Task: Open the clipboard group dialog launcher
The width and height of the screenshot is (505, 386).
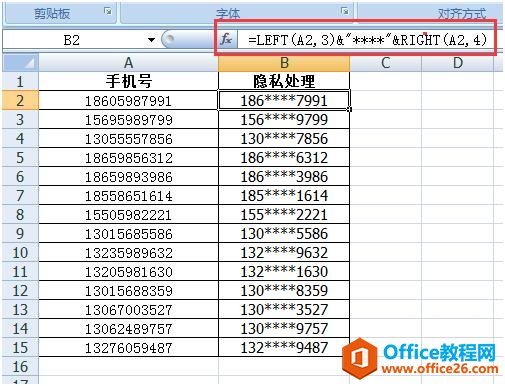Action: pos(108,11)
